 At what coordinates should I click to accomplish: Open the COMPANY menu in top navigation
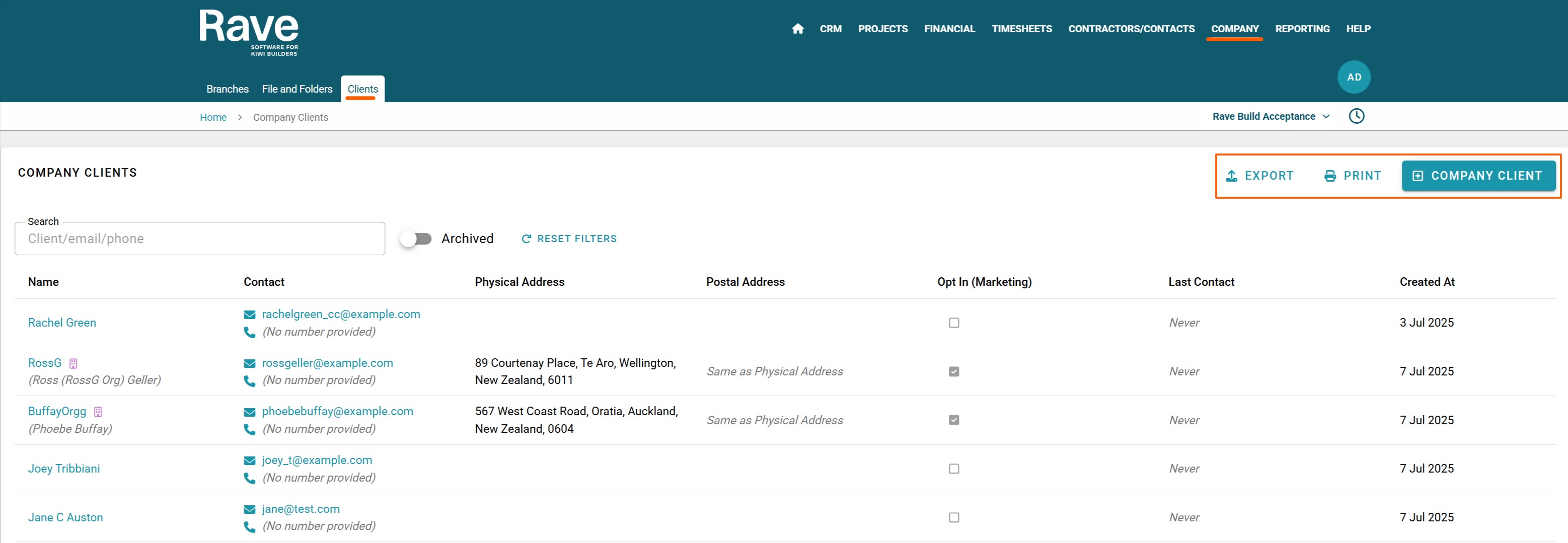(x=1234, y=29)
